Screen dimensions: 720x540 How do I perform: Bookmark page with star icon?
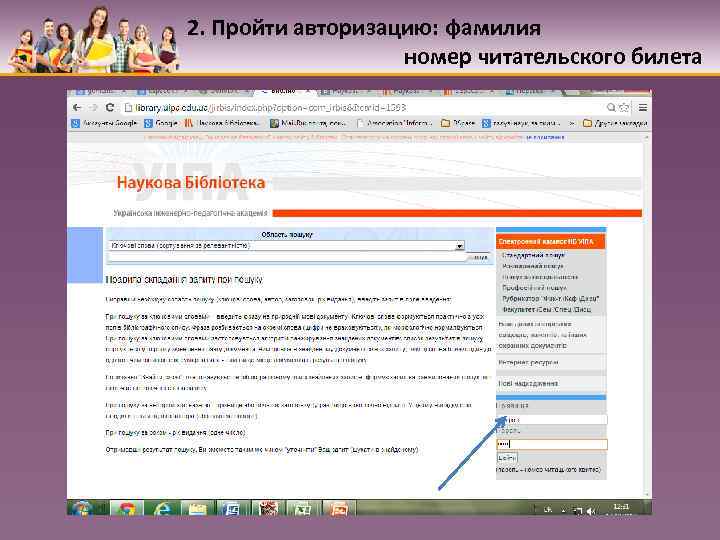point(624,107)
